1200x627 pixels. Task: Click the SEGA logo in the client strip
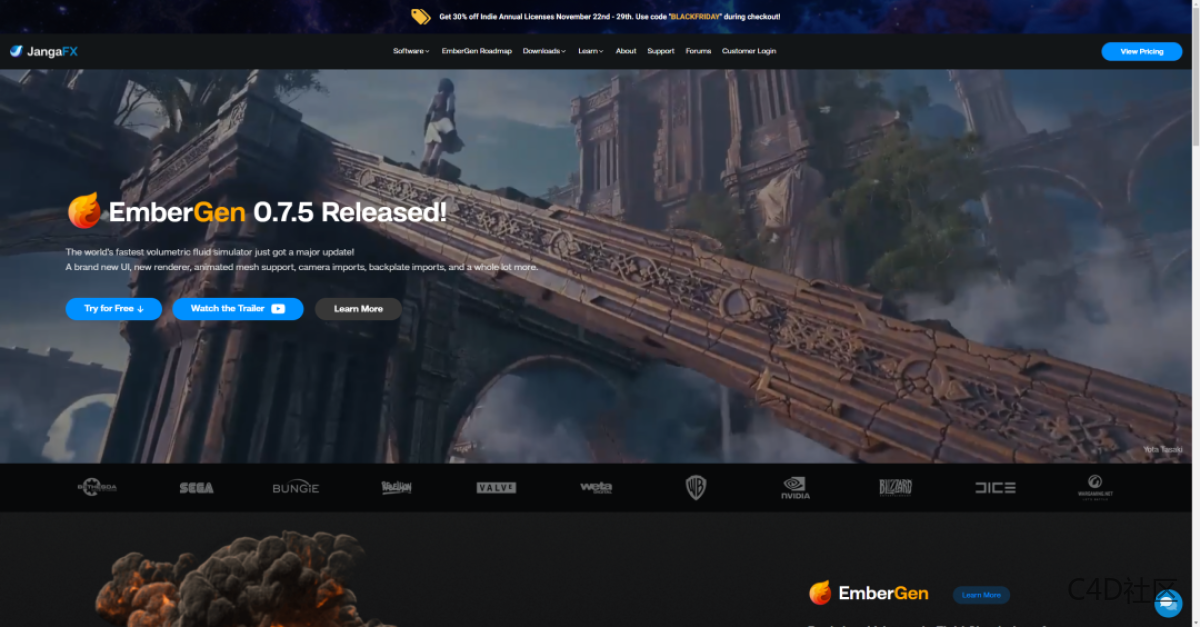tap(196, 488)
